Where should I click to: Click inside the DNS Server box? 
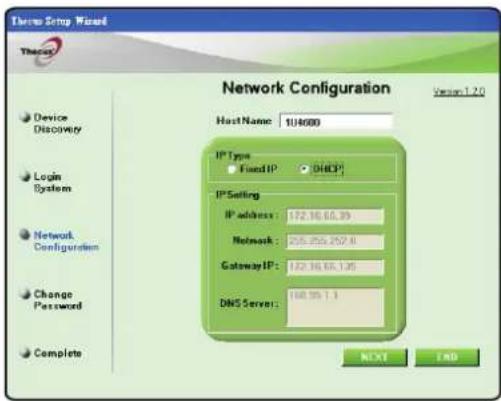click(x=335, y=308)
